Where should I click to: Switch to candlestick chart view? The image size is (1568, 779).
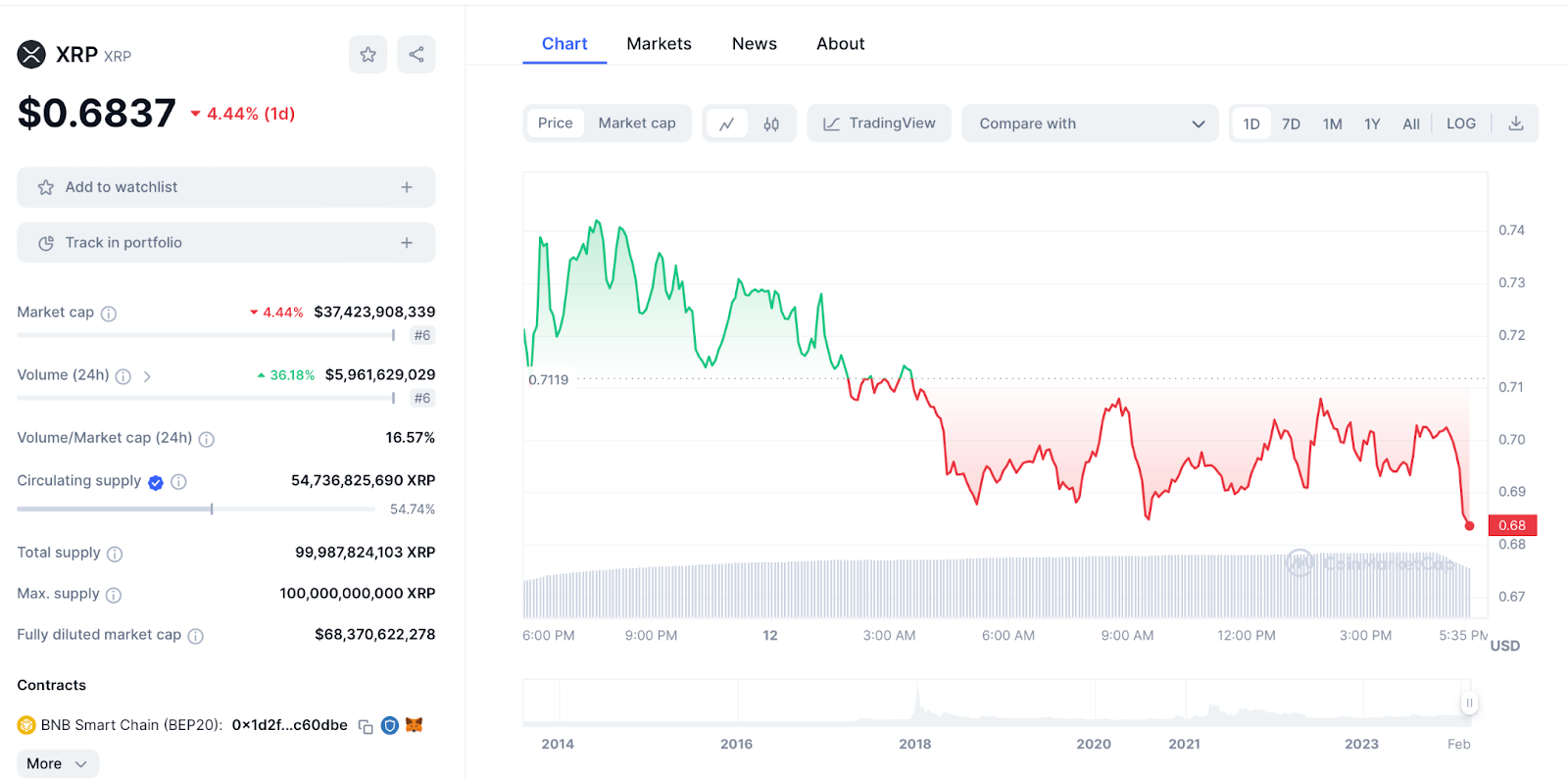[771, 123]
